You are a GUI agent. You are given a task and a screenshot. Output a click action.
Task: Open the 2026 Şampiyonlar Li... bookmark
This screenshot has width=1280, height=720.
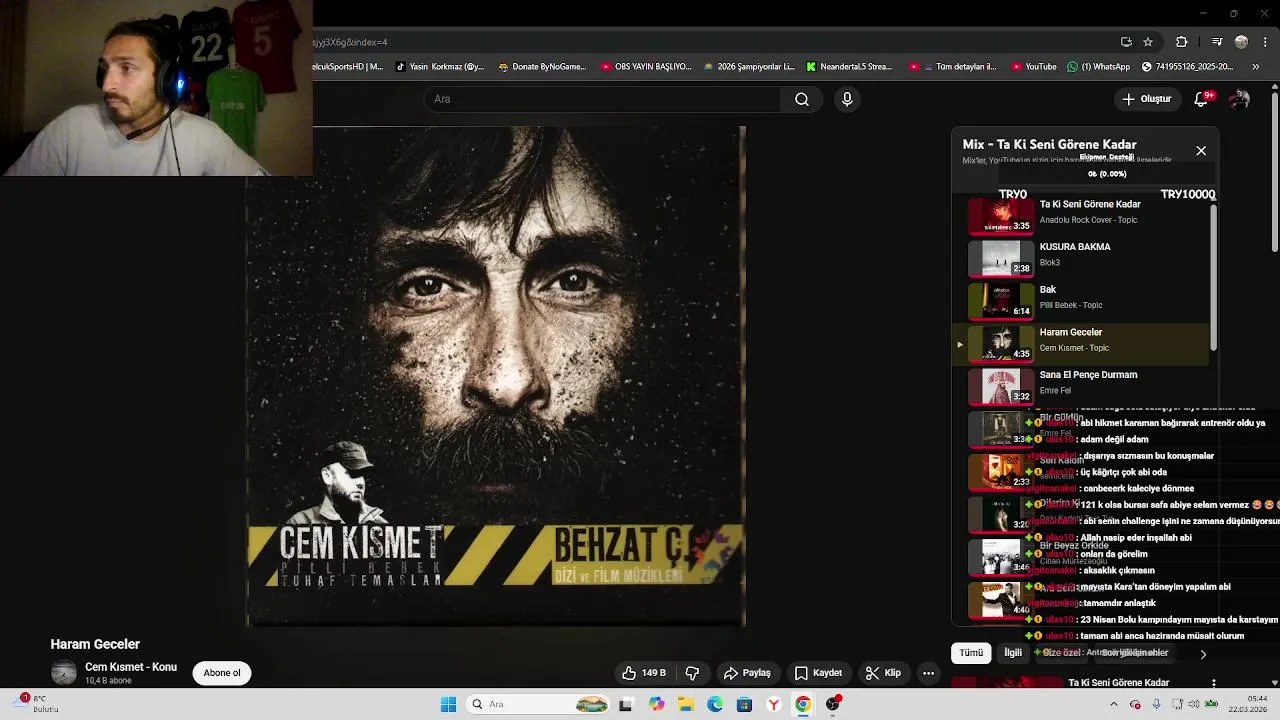749,67
